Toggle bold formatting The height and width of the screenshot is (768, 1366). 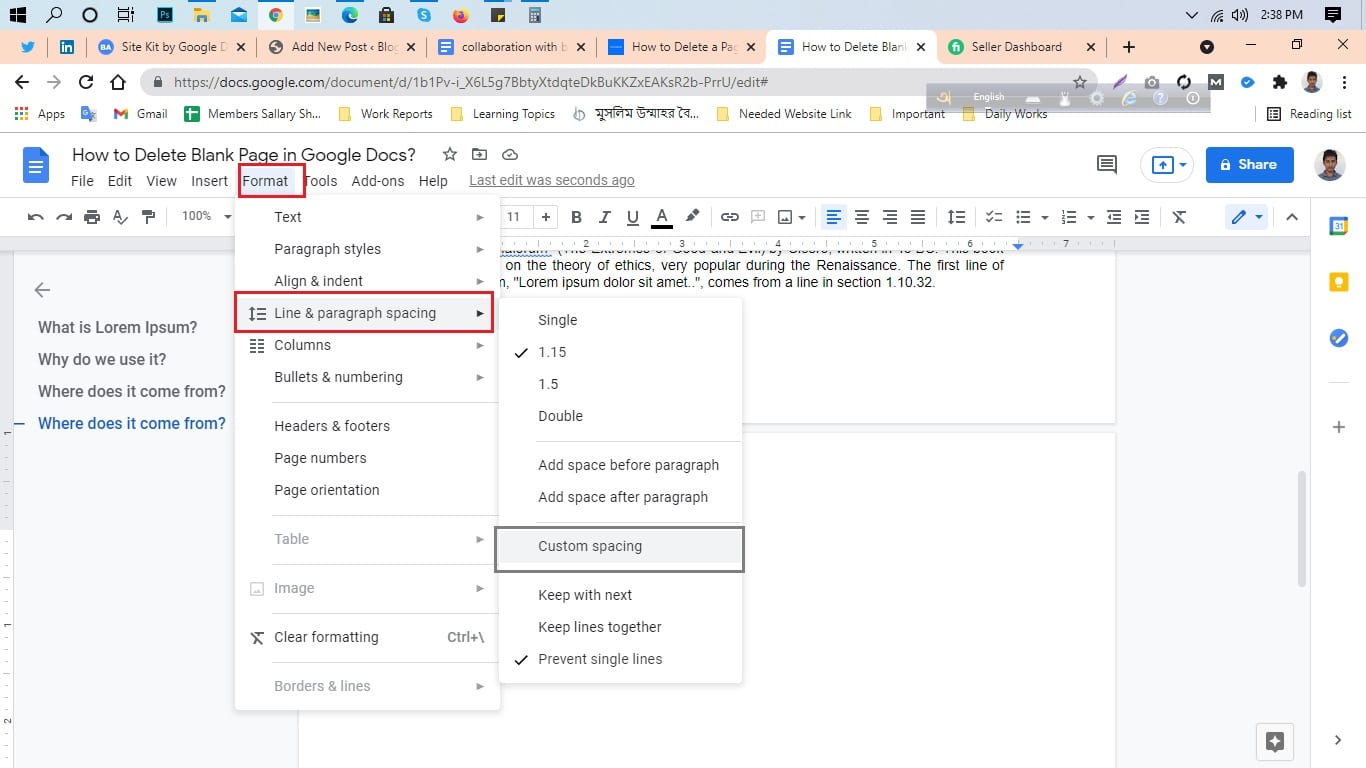(576, 216)
